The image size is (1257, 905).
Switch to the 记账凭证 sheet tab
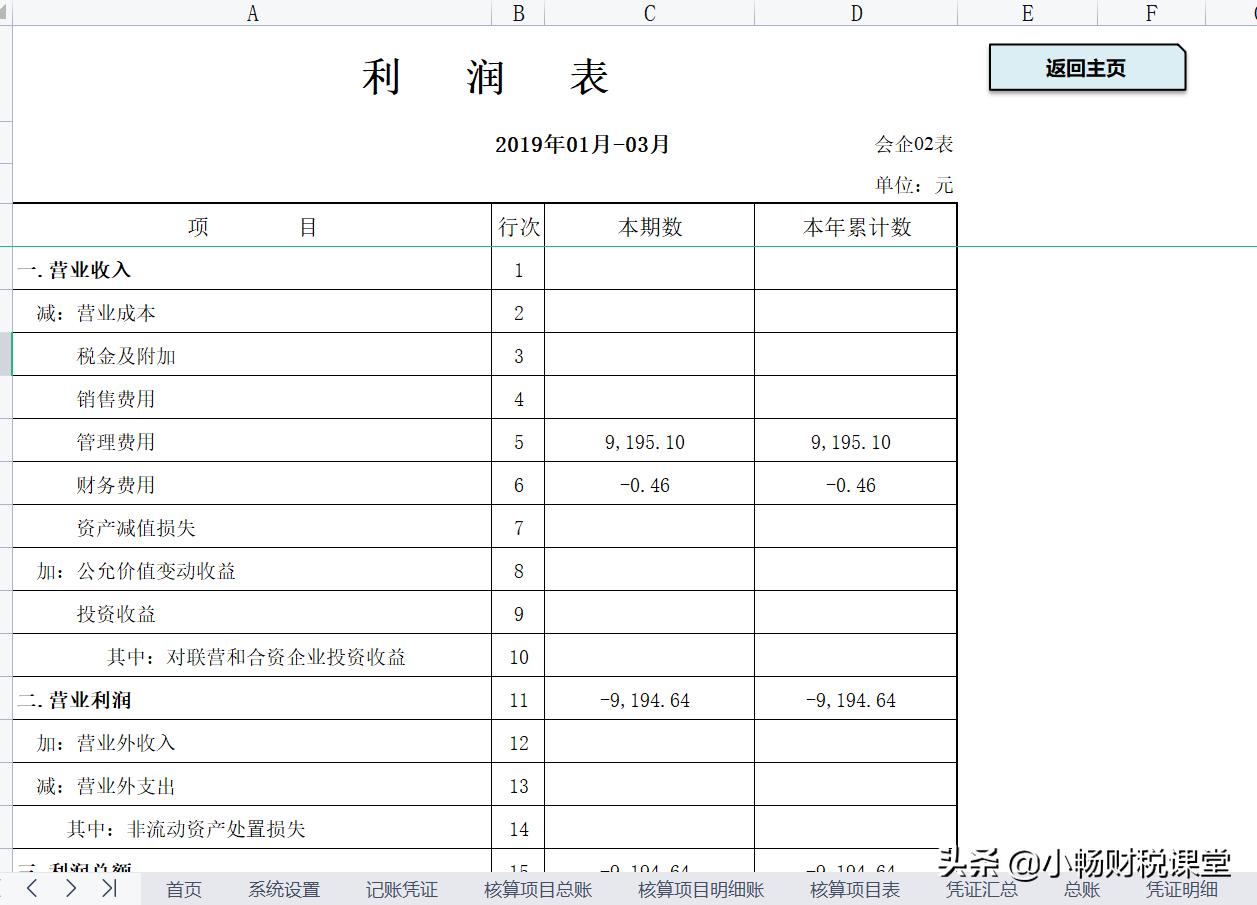(x=401, y=888)
